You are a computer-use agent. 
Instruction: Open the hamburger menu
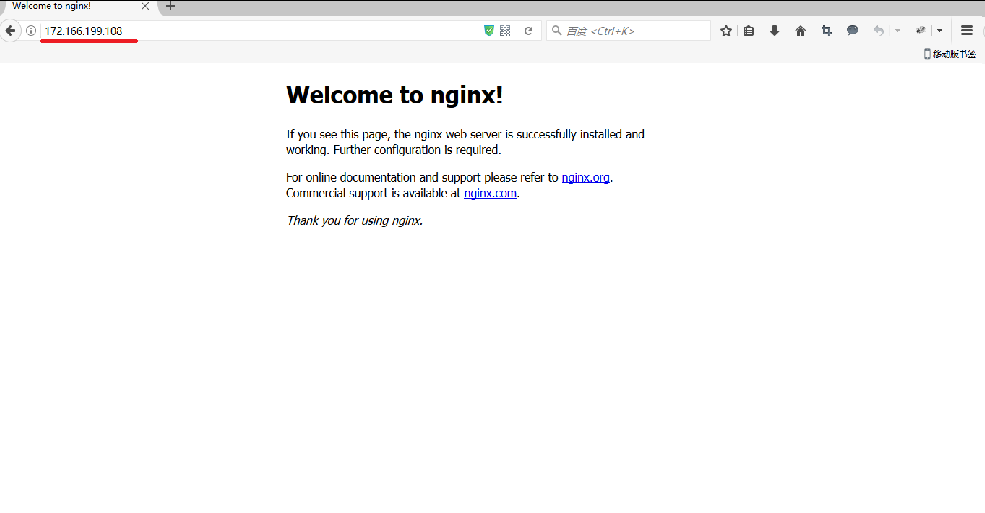coord(967,30)
